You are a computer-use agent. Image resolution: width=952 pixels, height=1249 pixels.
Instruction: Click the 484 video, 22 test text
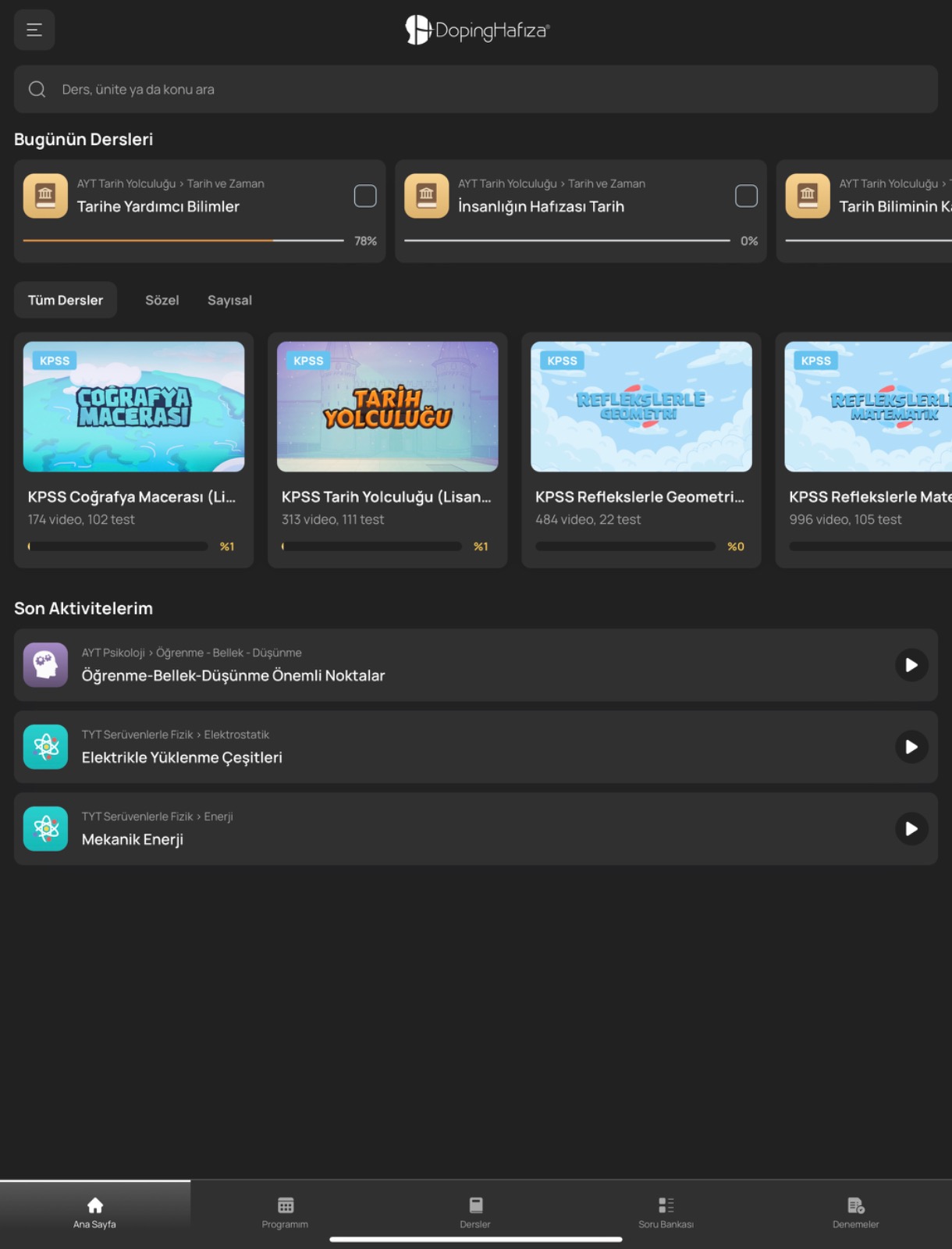point(588,520)
